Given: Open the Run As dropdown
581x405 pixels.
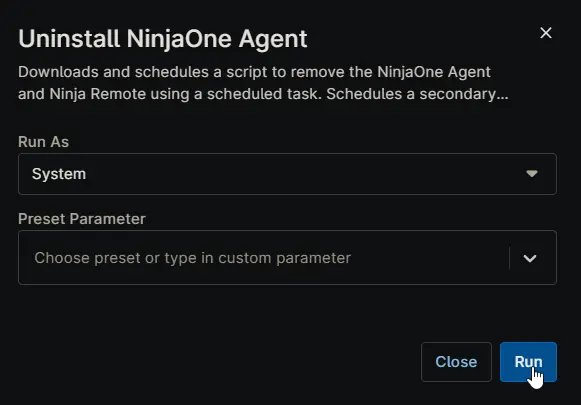Looking at the screenshot, I should [287, 174].
